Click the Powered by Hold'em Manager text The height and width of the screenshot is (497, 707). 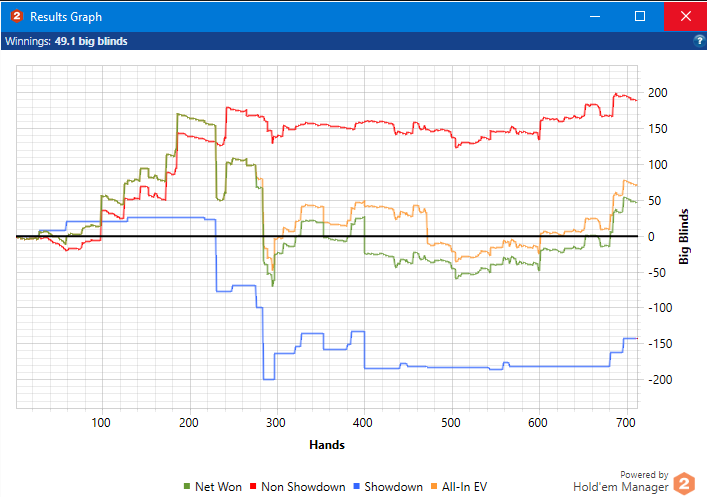pyautogui.click(x=621, y=481)
